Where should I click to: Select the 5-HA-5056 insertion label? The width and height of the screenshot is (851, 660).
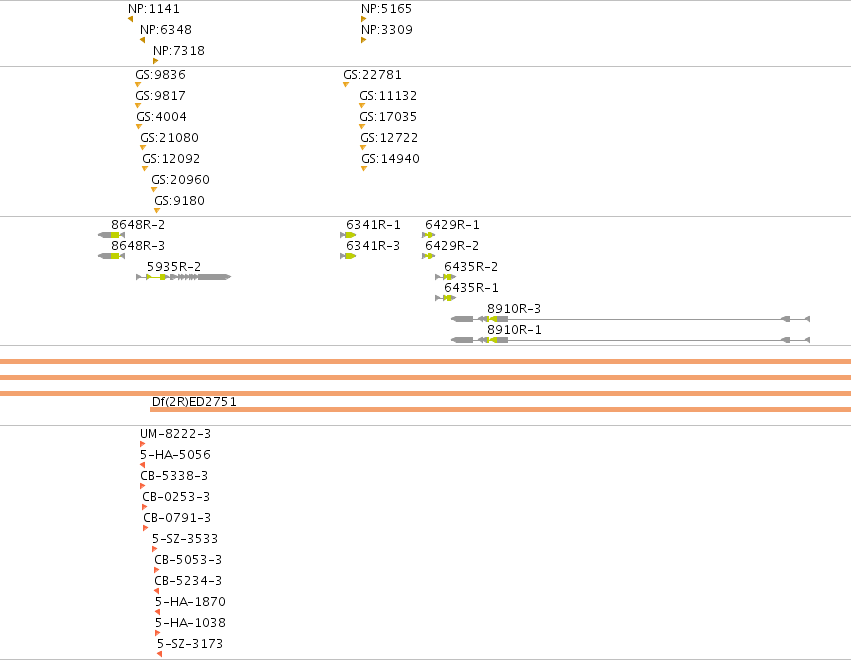click(x=175, y=455)
